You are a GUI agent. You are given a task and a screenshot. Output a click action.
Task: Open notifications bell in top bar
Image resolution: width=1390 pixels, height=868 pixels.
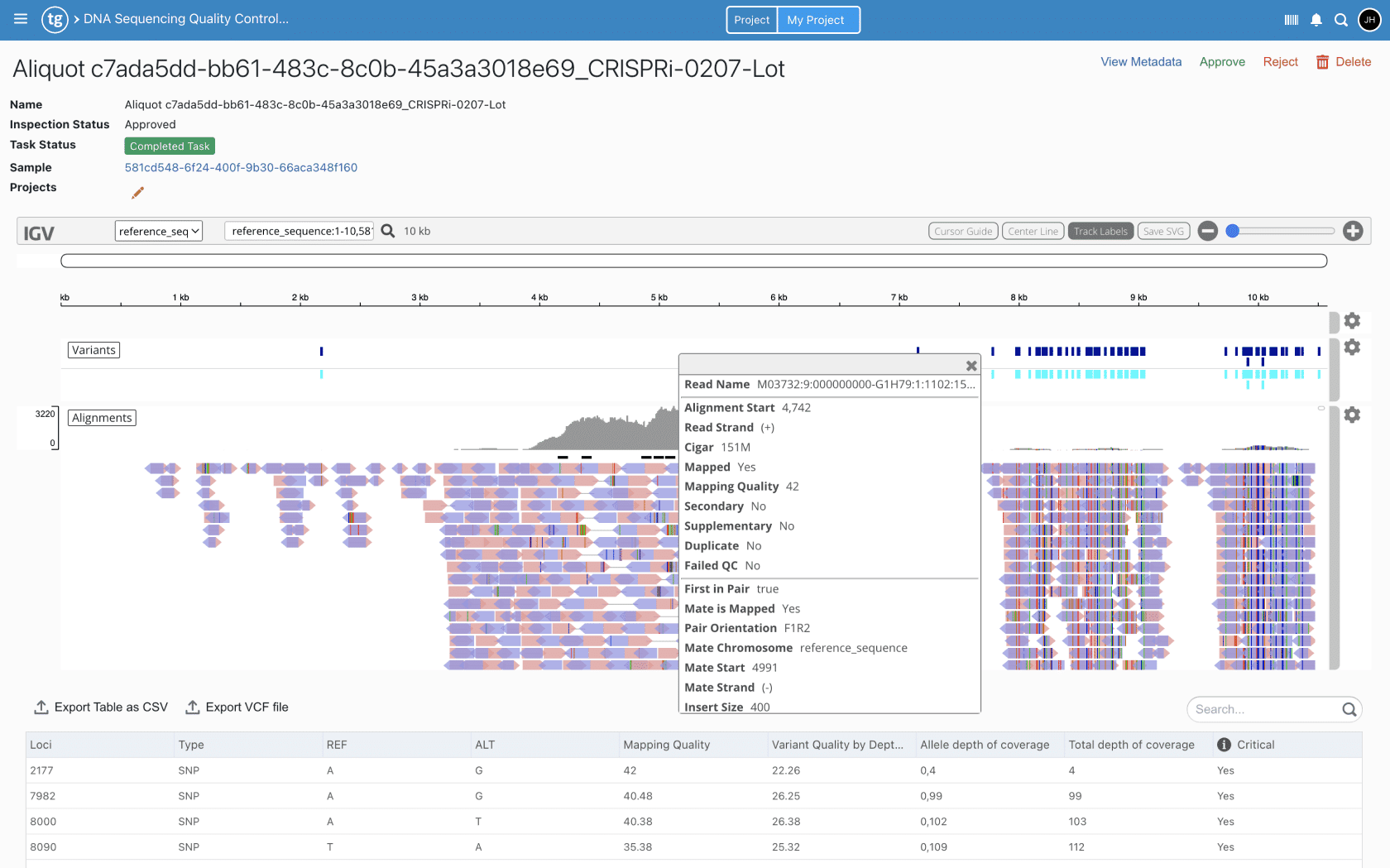coord(1316,19)
